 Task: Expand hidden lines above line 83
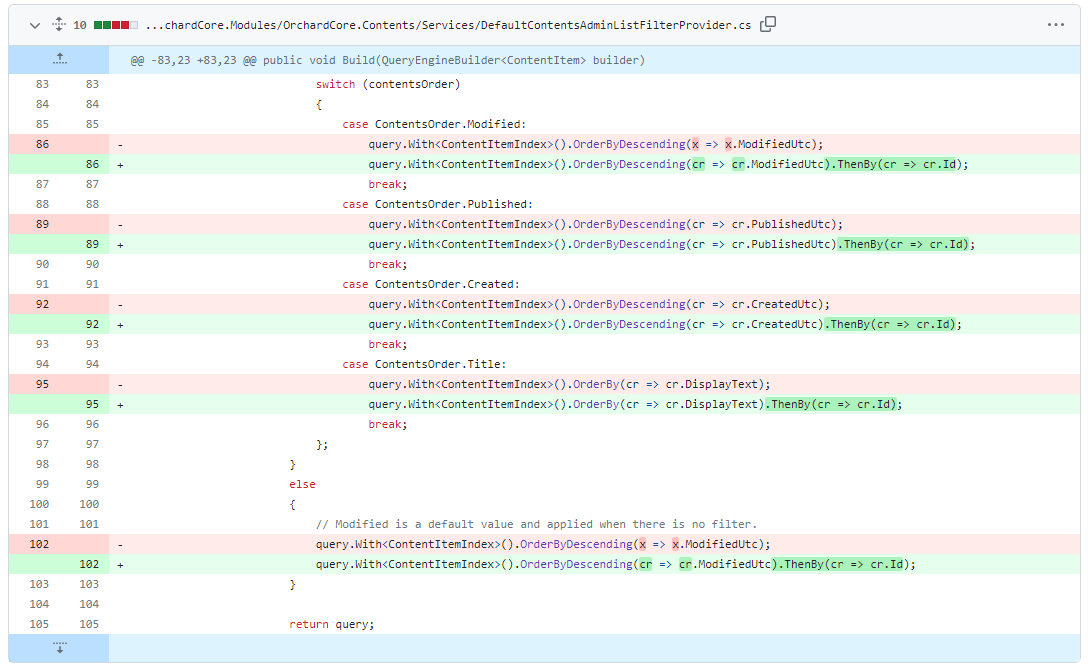pyautogui.click(x=60, y=60)
